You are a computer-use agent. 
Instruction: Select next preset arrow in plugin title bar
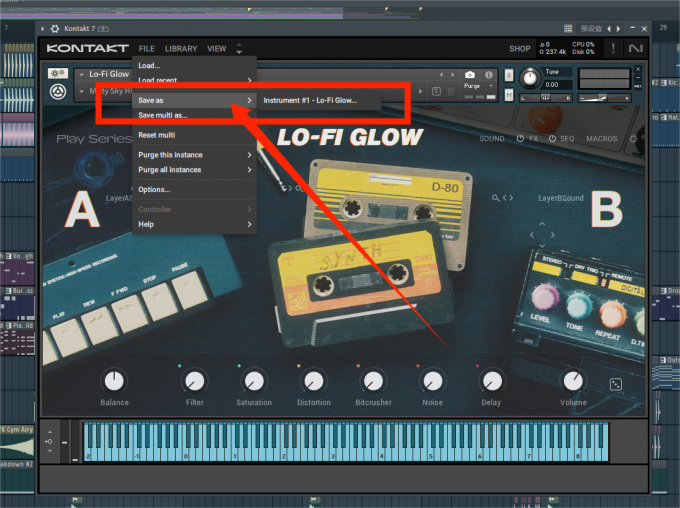pos(618,29)
